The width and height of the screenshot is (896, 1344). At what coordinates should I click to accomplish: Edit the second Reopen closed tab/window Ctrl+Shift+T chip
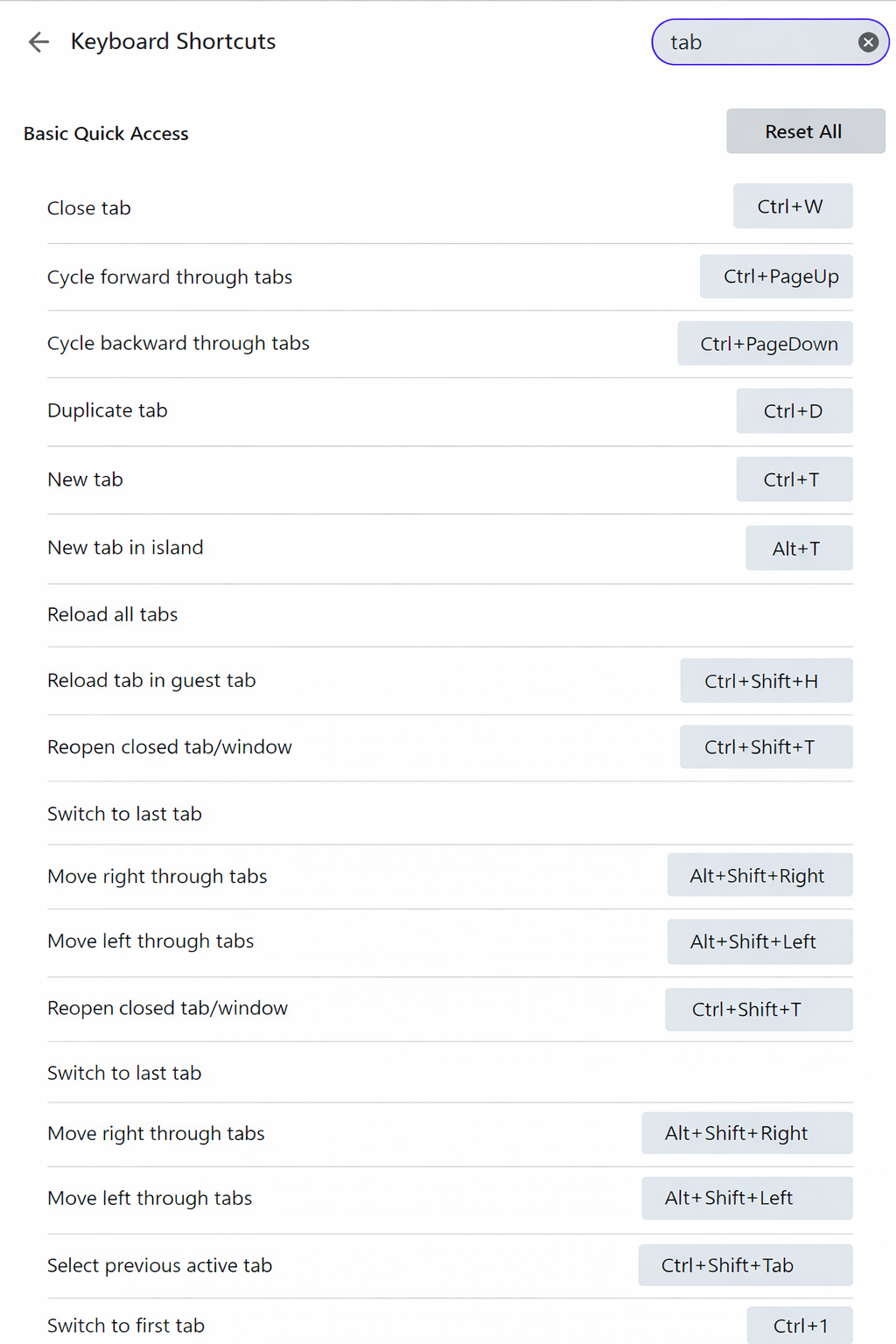(758, 1009)
